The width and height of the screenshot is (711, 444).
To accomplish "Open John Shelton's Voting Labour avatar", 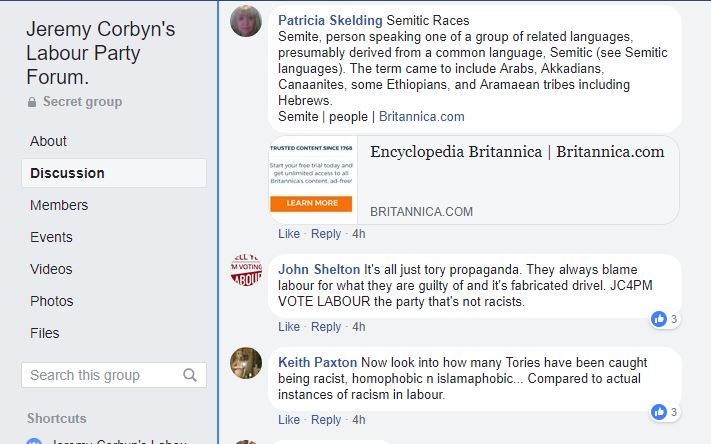I will click(246, 270).
